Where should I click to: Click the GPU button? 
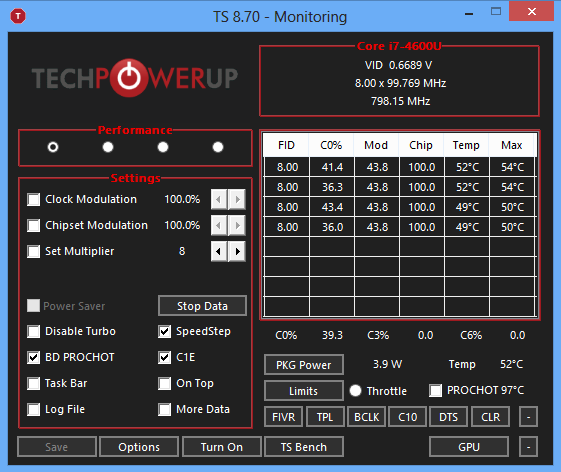click(x=469, y=447)
